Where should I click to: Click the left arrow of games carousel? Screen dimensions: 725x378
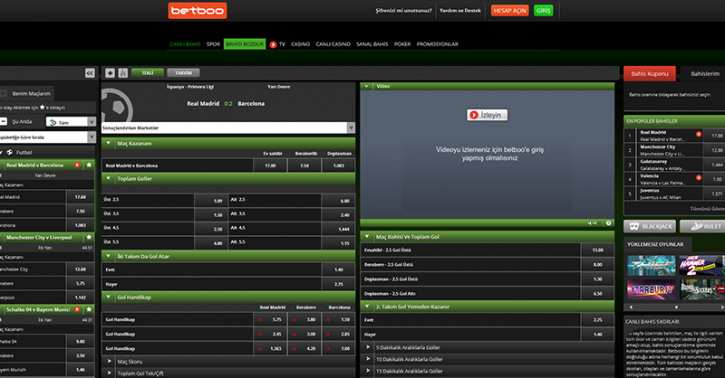pyautogui.click(x=631, y=307)
